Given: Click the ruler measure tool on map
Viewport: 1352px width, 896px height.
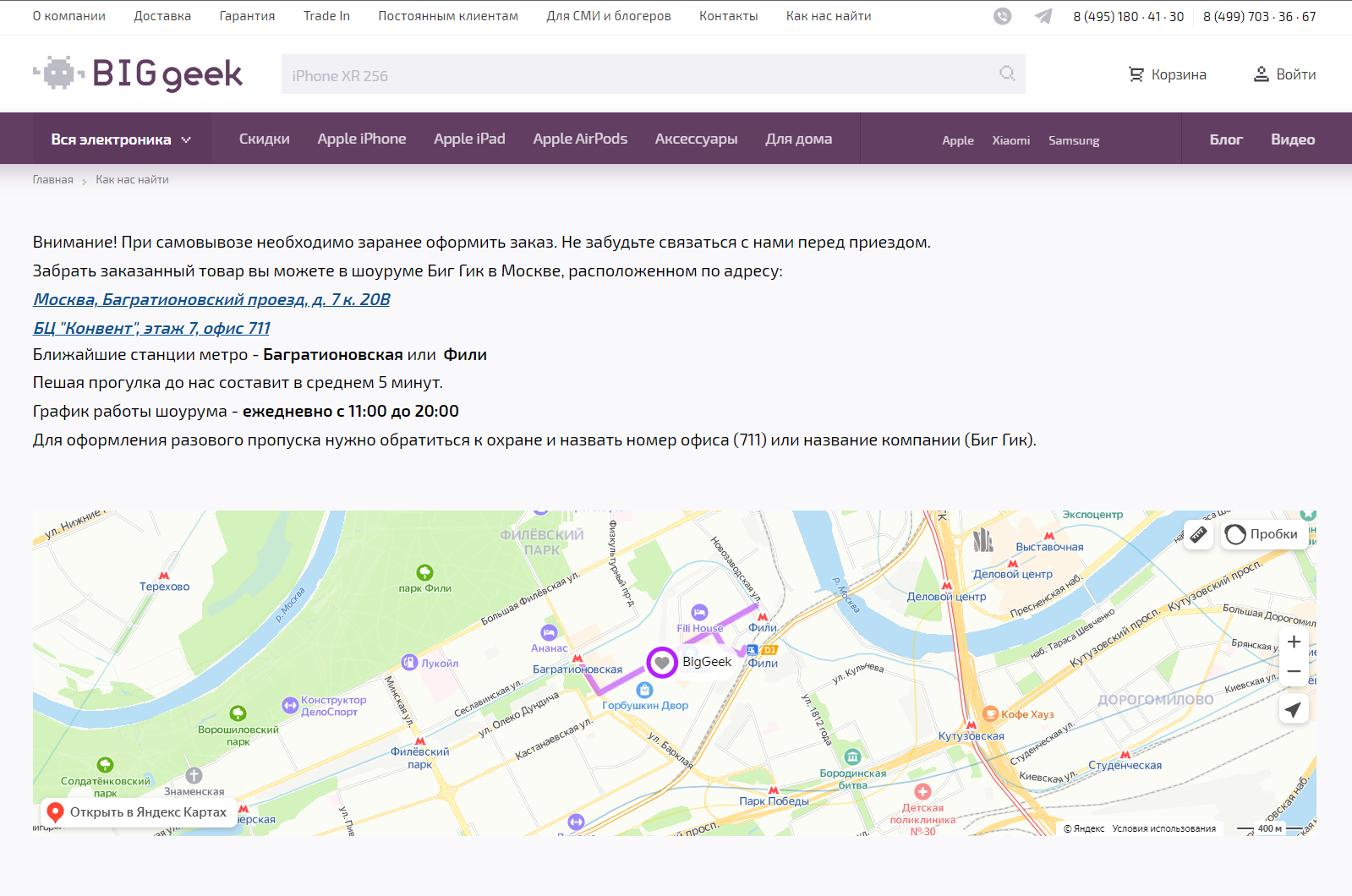Looking at the screenshot, I should coord(1198,534).
